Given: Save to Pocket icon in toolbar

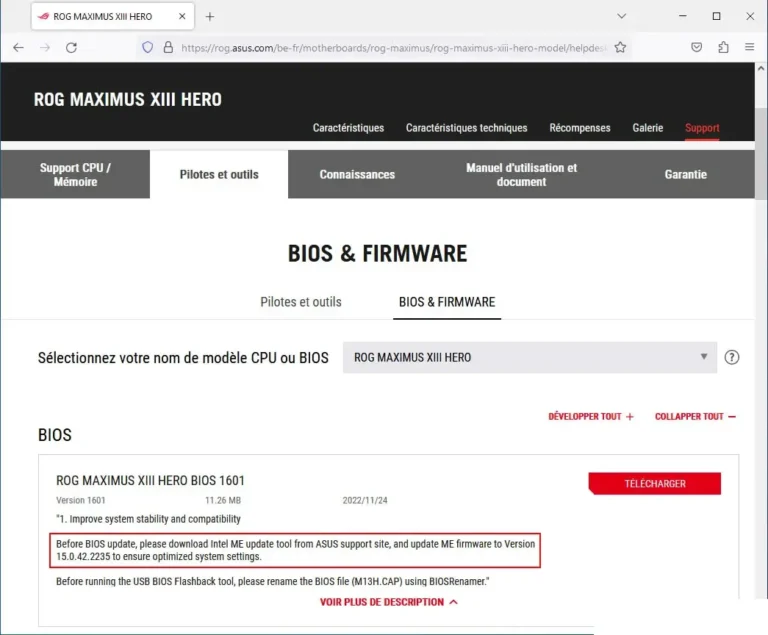Looking at the screenshot, I should [x=696, y=48].
